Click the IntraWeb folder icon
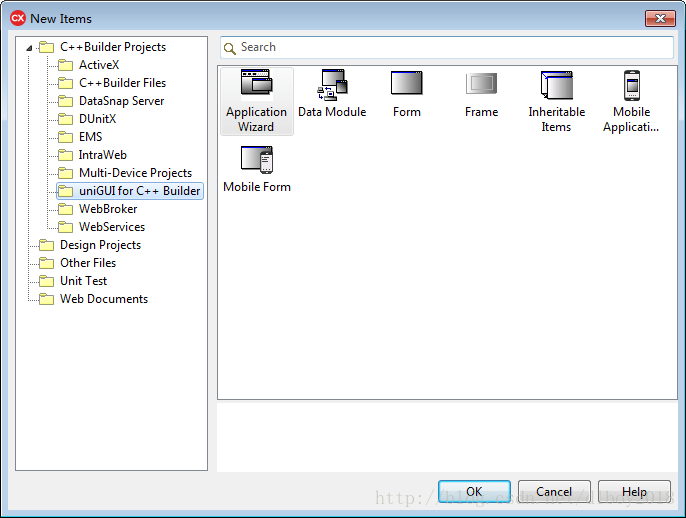Image resolution: width=686 pixels, height=518 pixels. pyautogui.click(x=66, y=155)
